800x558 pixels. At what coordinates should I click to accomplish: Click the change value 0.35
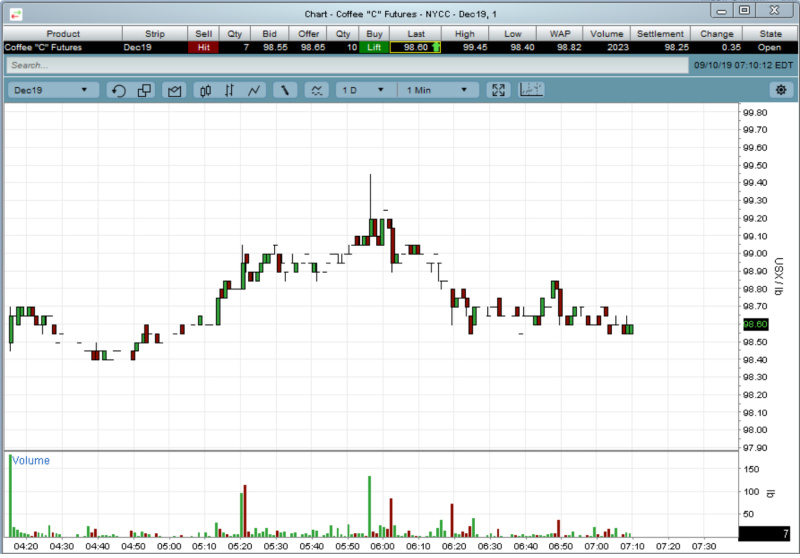[731, 47]
